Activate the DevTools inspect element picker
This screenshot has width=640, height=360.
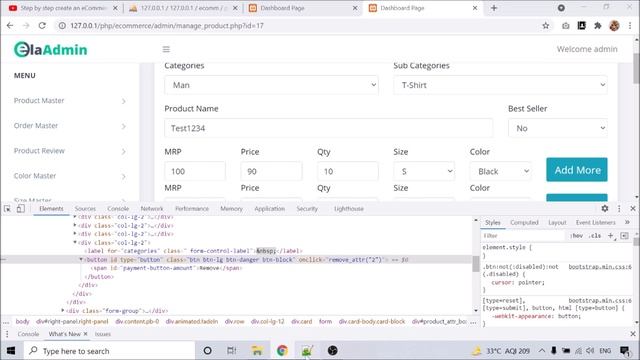coord(7,209)
